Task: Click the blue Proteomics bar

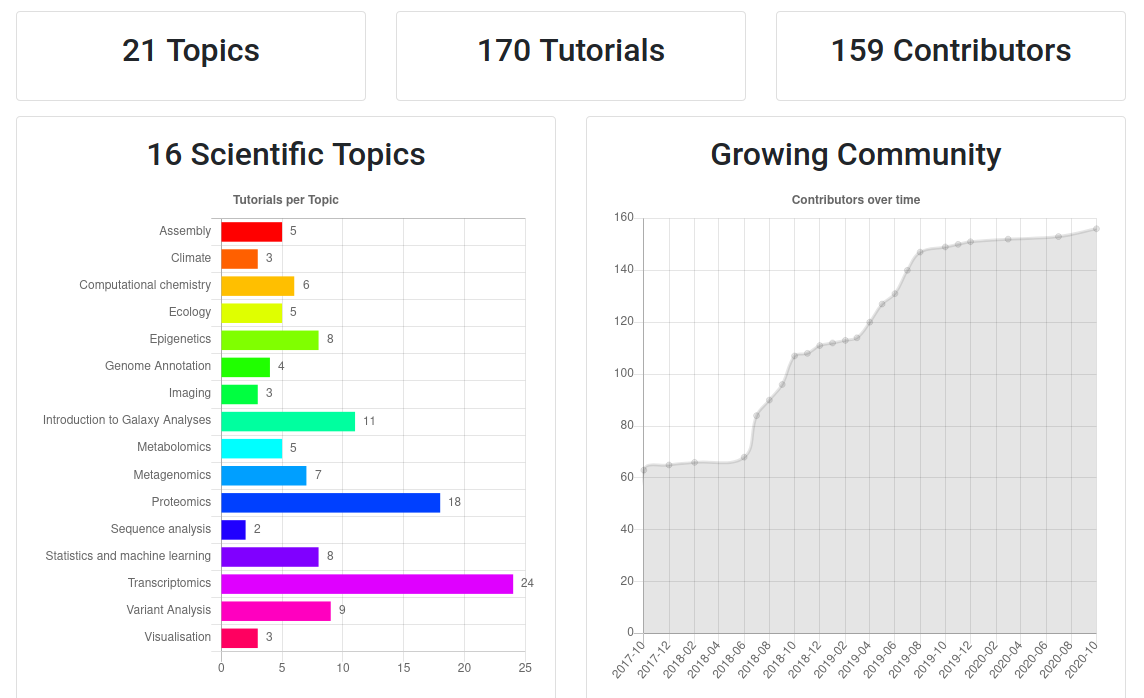Action: 331,502
